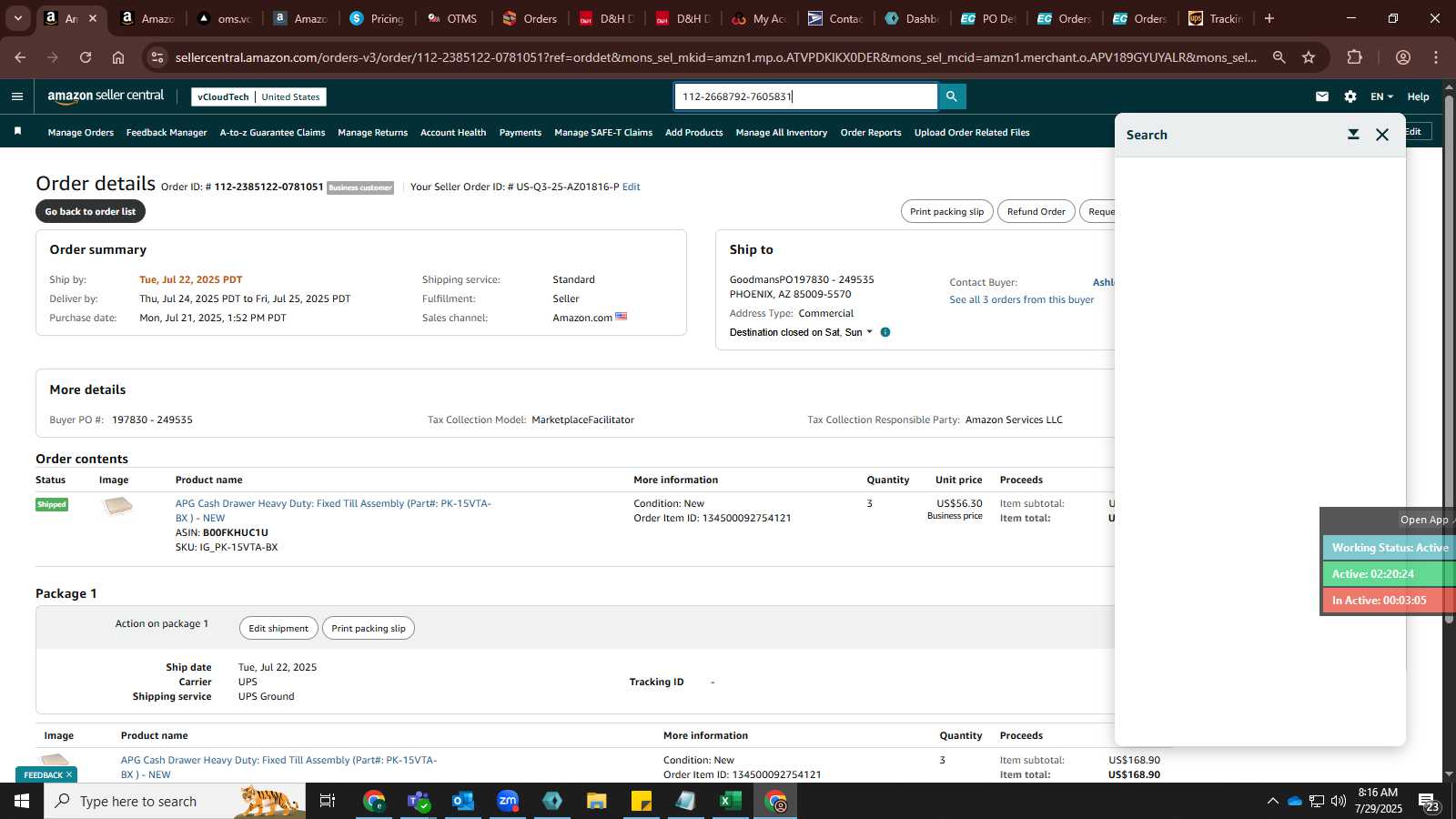Image resolution: width=1456 pixels, height=819 pixels.
Task: Click the zoom magnifier in address bar
Action: [x=1279, y=57]
